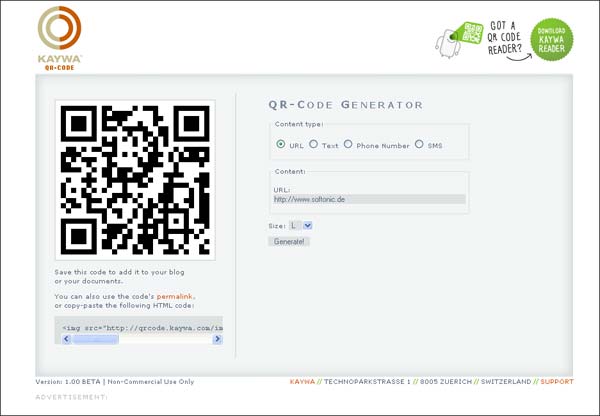Switch content type to SMS
Screen dimensions: 600x416
tap(419, 145)
